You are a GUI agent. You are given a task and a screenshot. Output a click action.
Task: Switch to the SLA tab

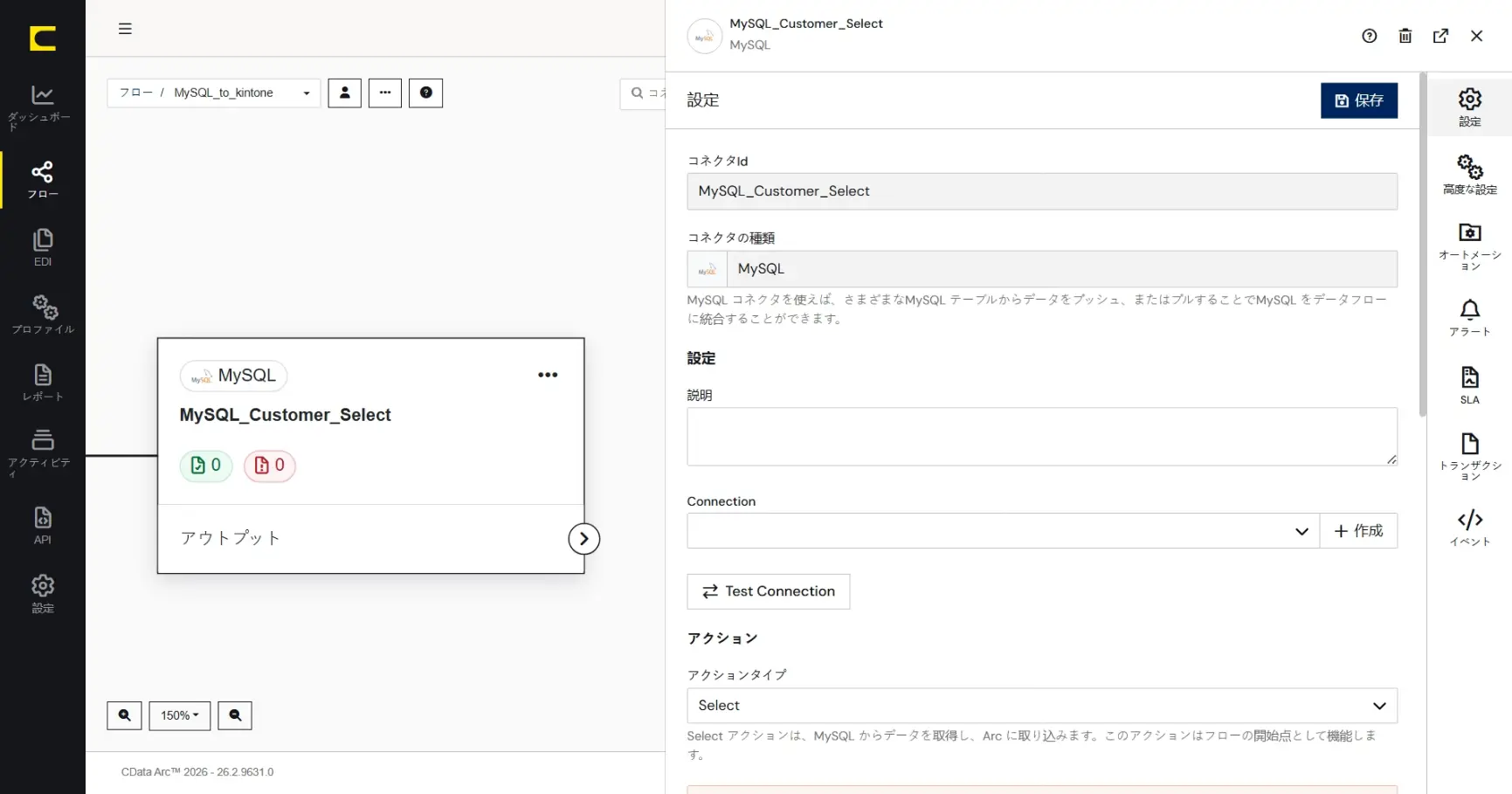point(1470,385)
